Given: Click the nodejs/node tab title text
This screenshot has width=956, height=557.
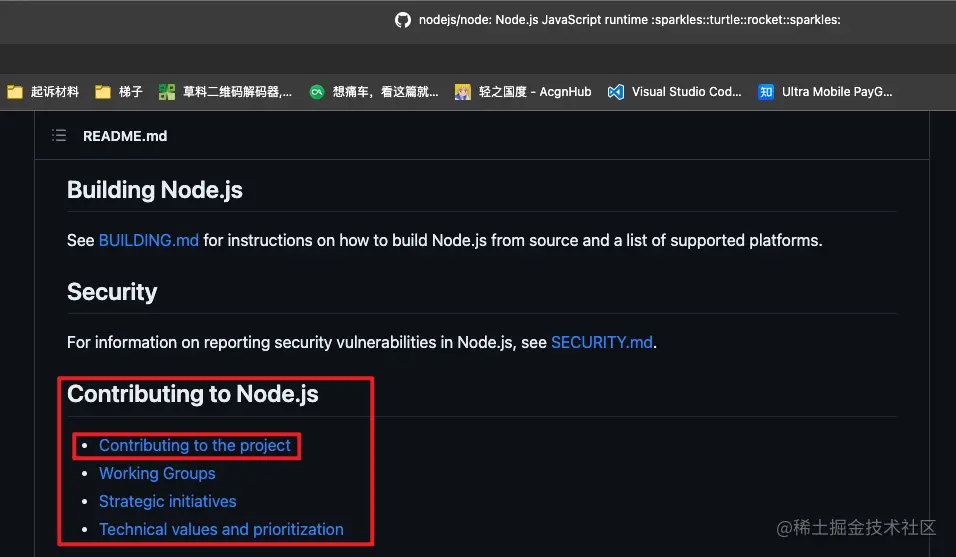Looking at the screenshot, I should click(629, 20).
